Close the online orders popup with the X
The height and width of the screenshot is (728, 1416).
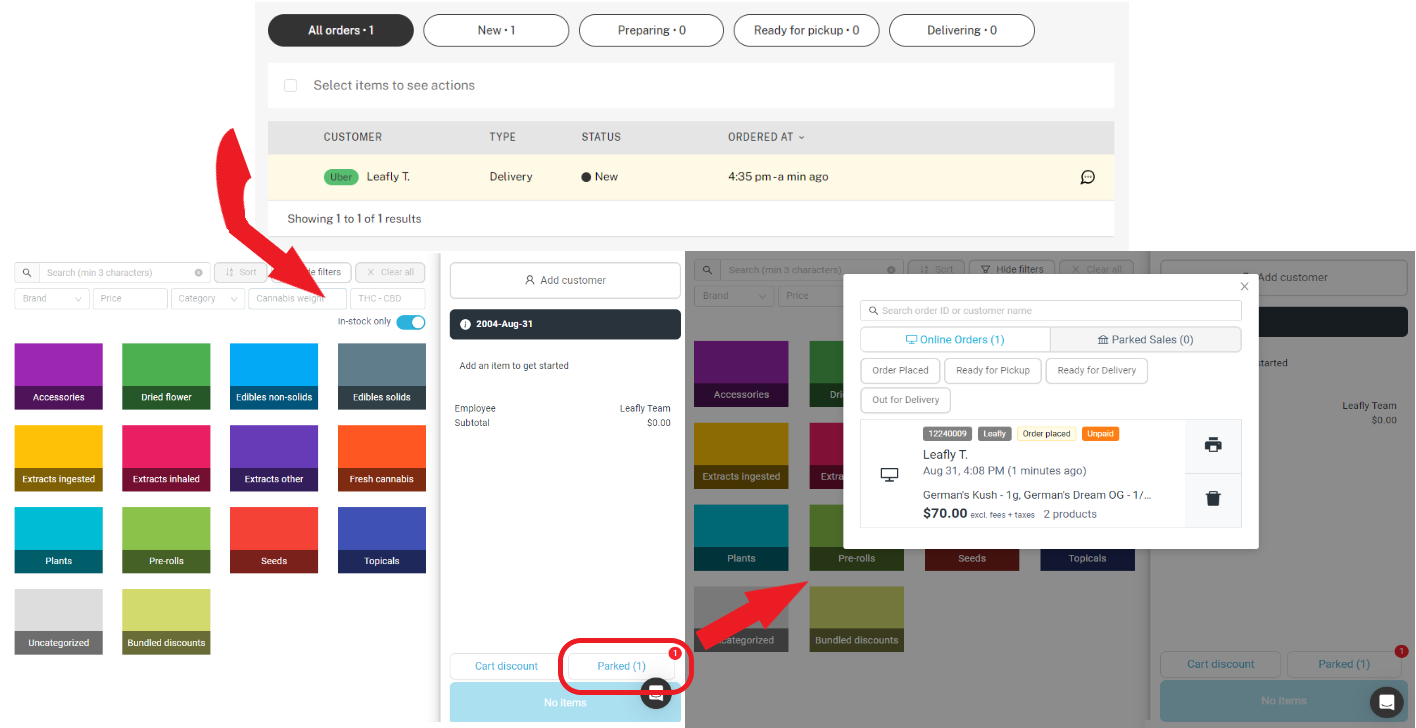1244,286
